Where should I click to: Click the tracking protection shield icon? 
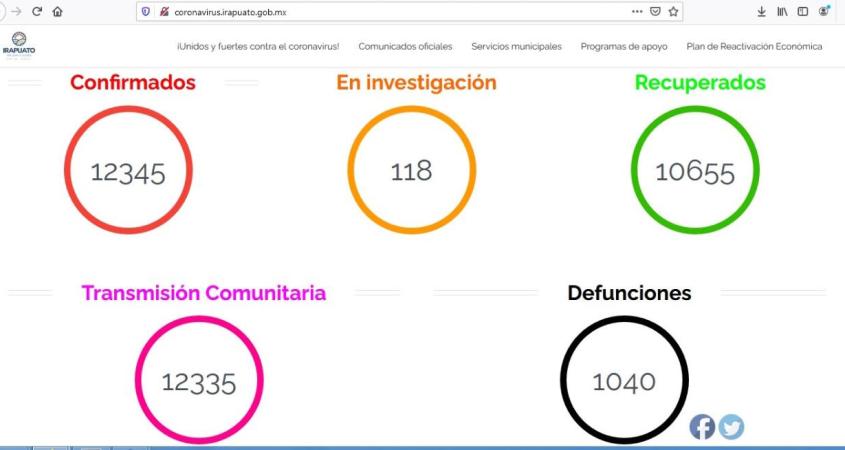(x=146, y=11)
